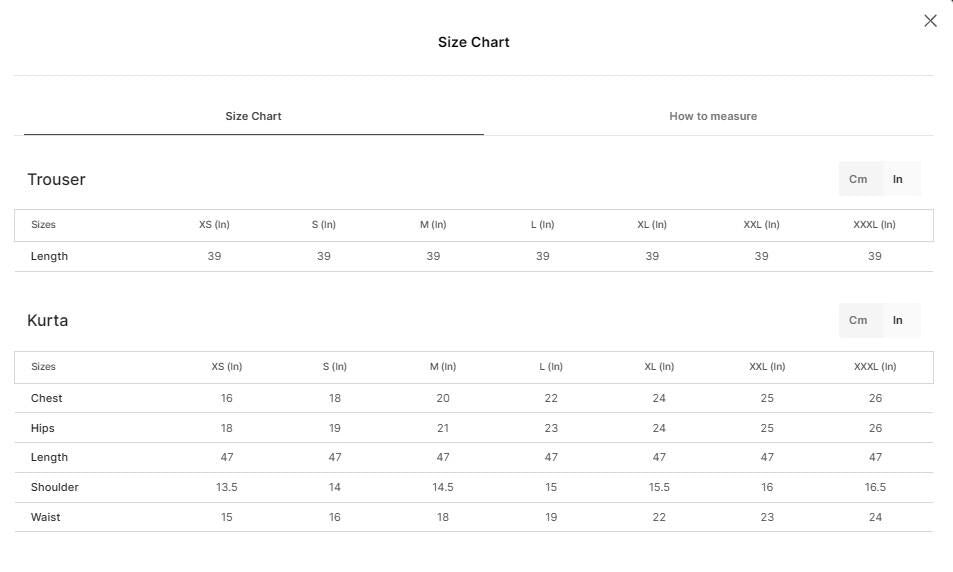Select the Kurta Hips row label
This screenshot has height=572, width=953.
tap(43, 428)
